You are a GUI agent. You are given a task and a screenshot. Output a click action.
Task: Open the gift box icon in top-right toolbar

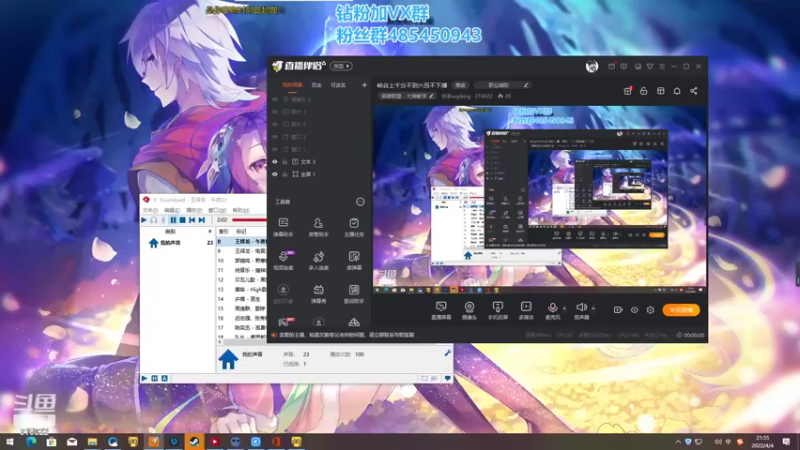click(x=628, y=91)
